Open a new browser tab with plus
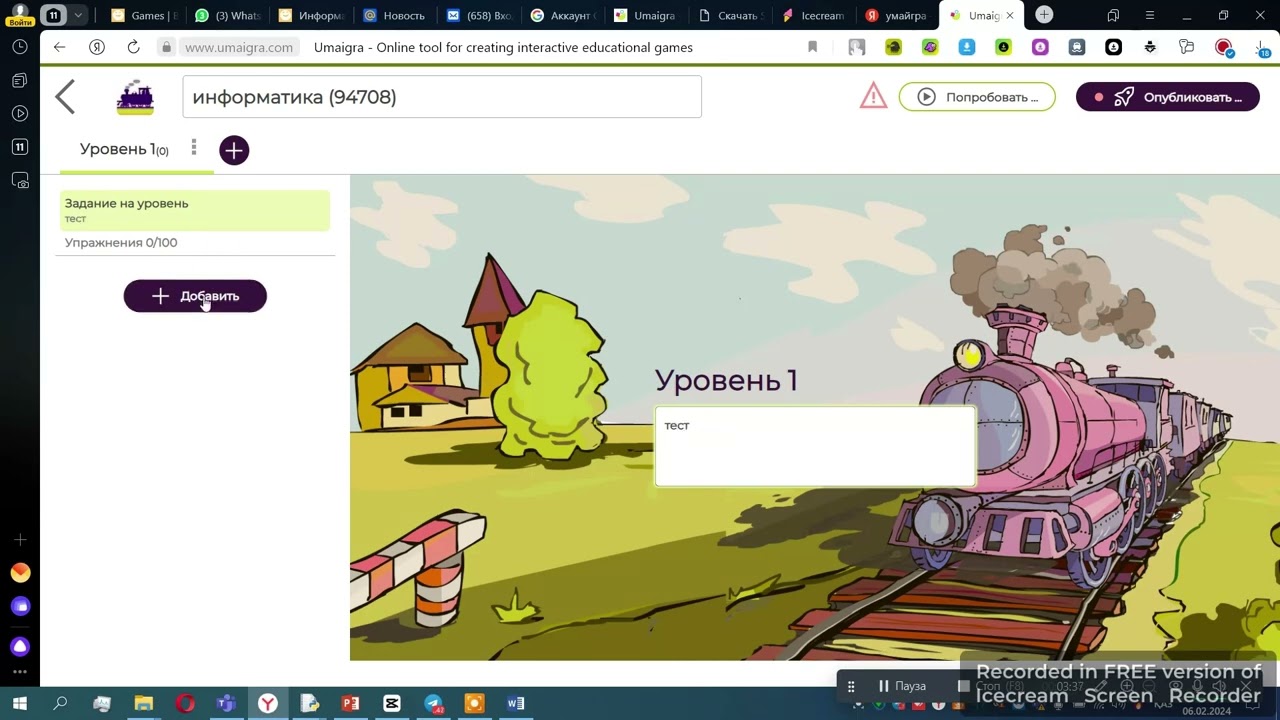Viewport: 1280px width, 720px height. tap(1044, 14)
